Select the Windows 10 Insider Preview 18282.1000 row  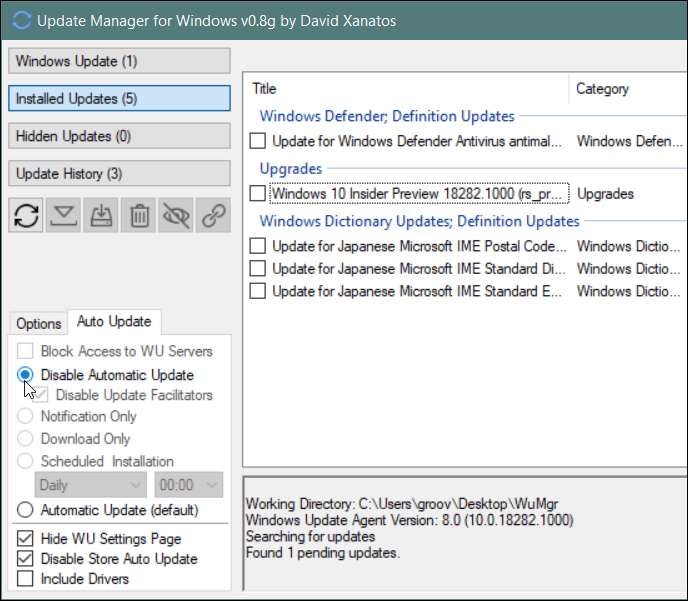[419, 193]
